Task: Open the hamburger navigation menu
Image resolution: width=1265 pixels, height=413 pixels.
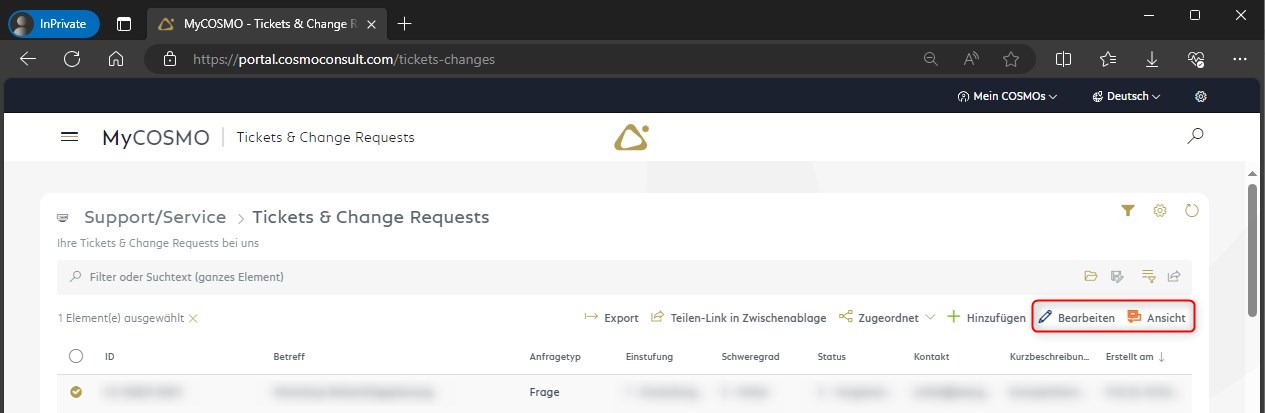Action: (69, 137)
